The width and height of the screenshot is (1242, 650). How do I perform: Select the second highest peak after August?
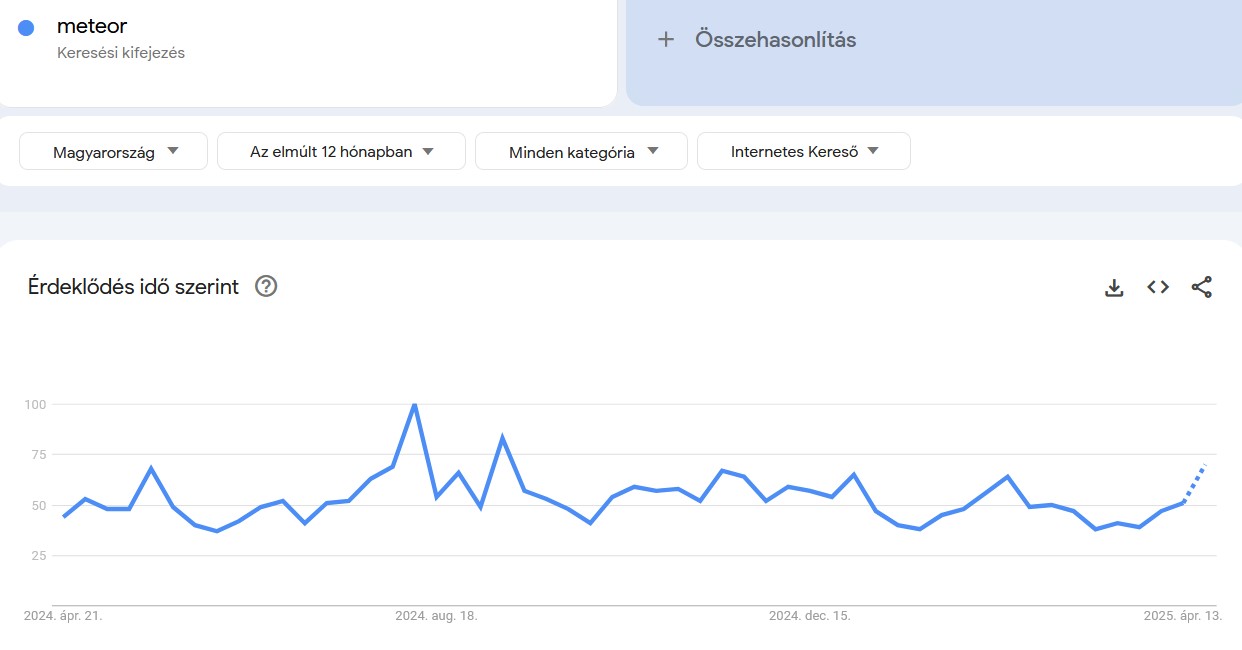(x=502, y=437)
